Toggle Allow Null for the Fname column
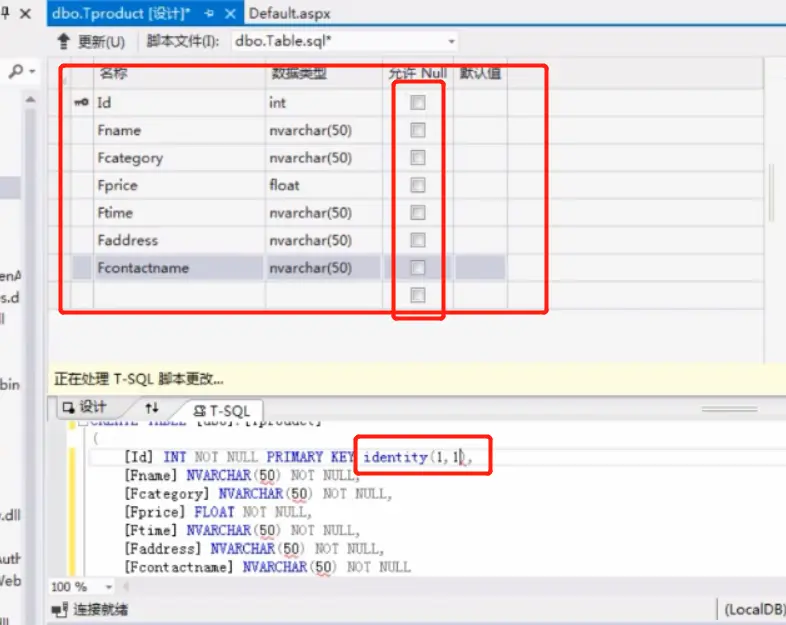Viewport: 786px width, 625px height. [418, 130]
